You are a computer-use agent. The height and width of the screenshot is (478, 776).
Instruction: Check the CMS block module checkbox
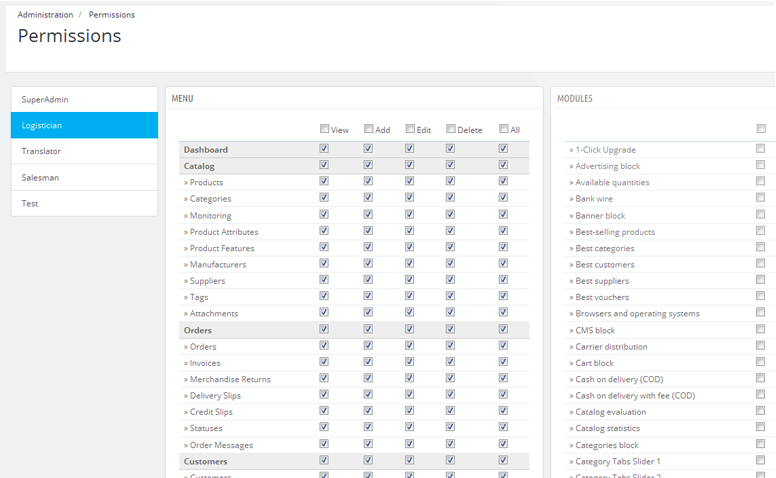pos(761,329)
